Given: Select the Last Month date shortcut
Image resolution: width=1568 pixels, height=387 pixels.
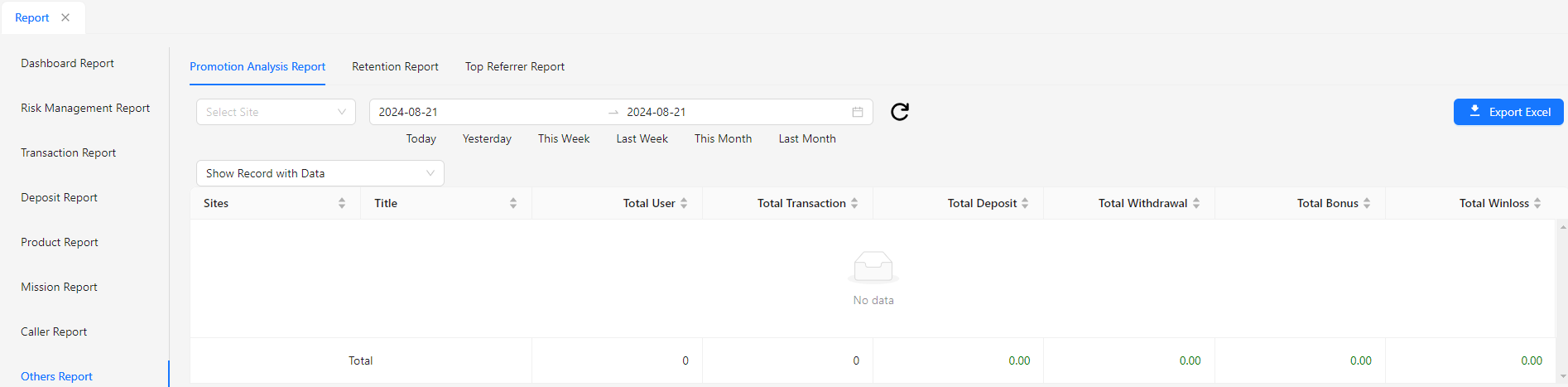Looking at the screenshot, I should pyautogui.click(x=806, y=138).
